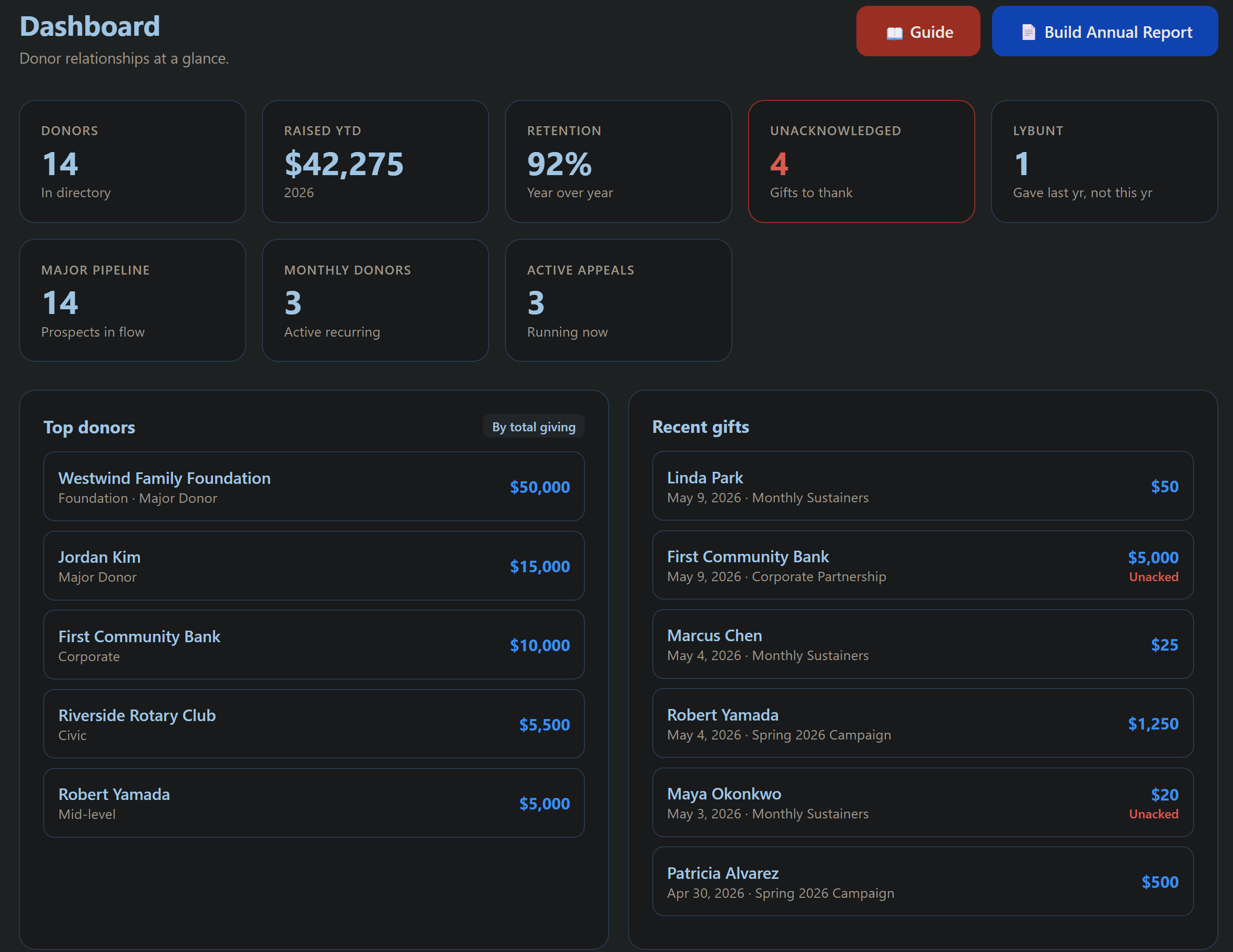Image resolution: width=1233 pixels, height=952 pixels.
Task: Click Build Annual Report button
Action: click(1104, 31)
